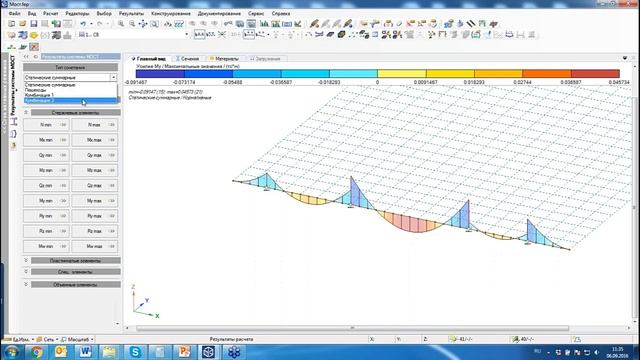
Task: Open the Файл menu
Action: point(15,13)
